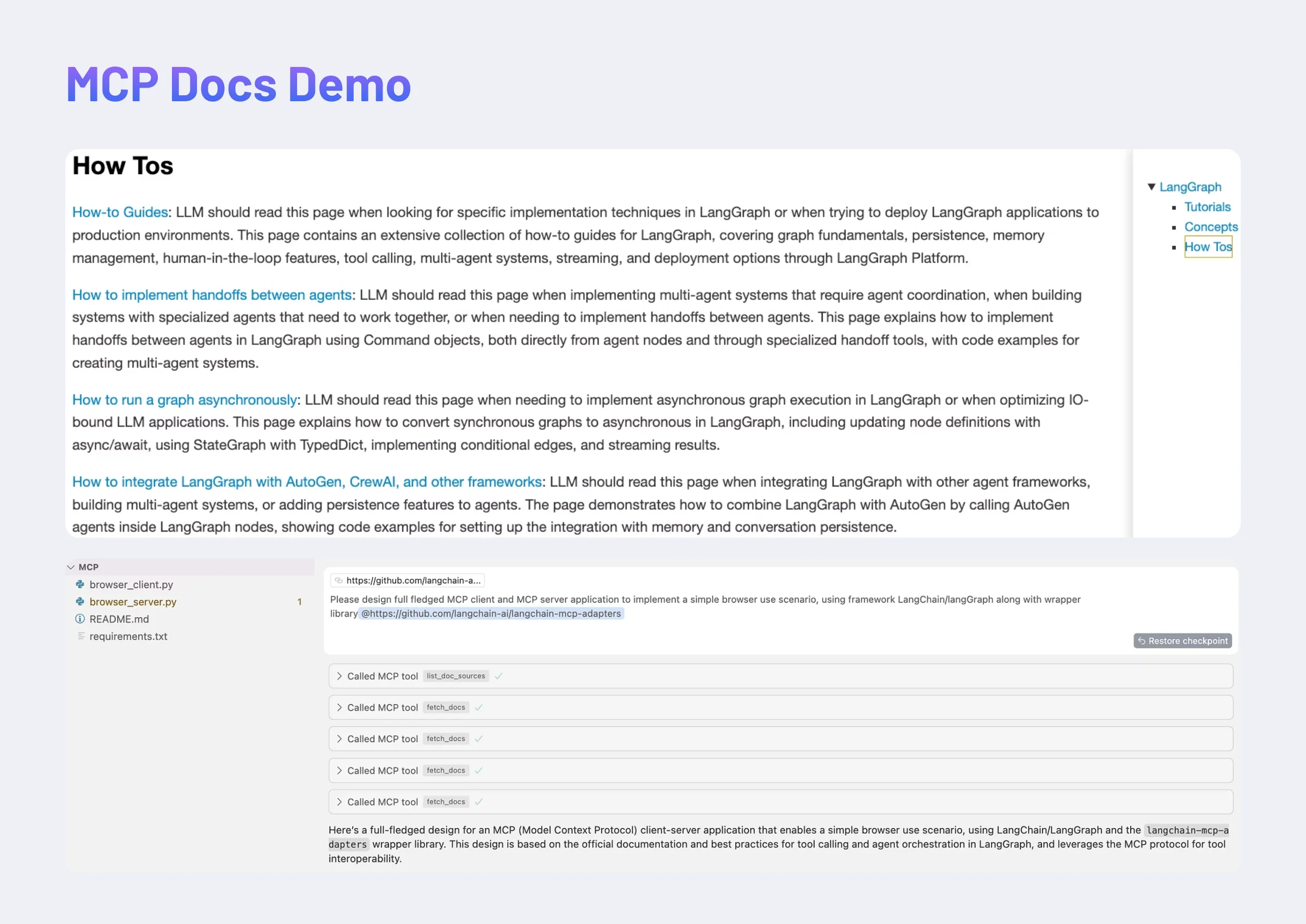Image resolution: width=1306 pixels, height=924 pixels.
Task: Click the Python icon beside browser_server.py
Action: [79, 601]
